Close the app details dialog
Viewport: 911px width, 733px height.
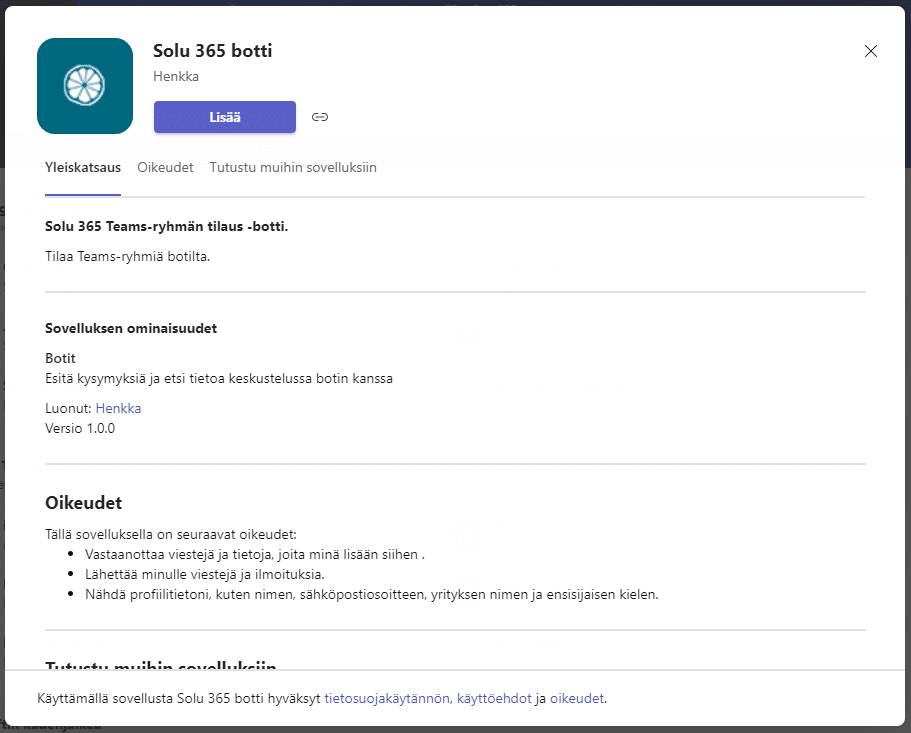[870, 51]
